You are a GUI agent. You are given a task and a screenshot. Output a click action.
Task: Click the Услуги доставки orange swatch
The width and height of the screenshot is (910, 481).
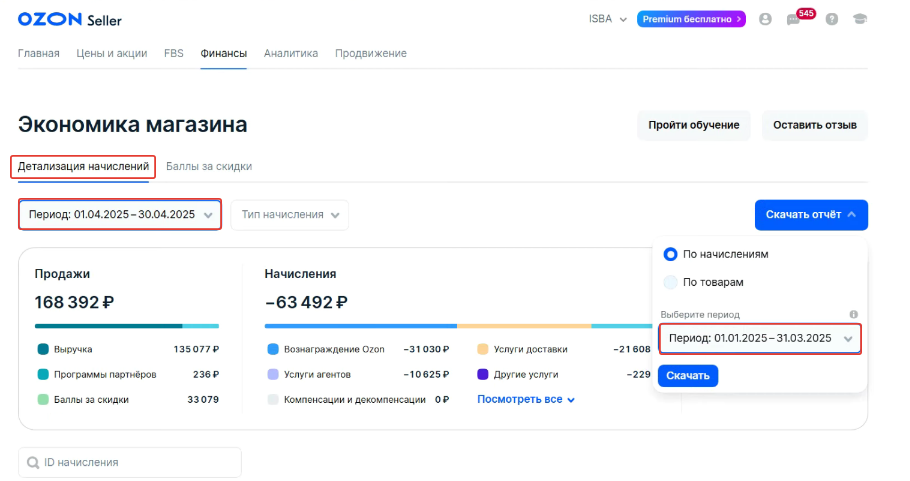(x=483, y=349)
